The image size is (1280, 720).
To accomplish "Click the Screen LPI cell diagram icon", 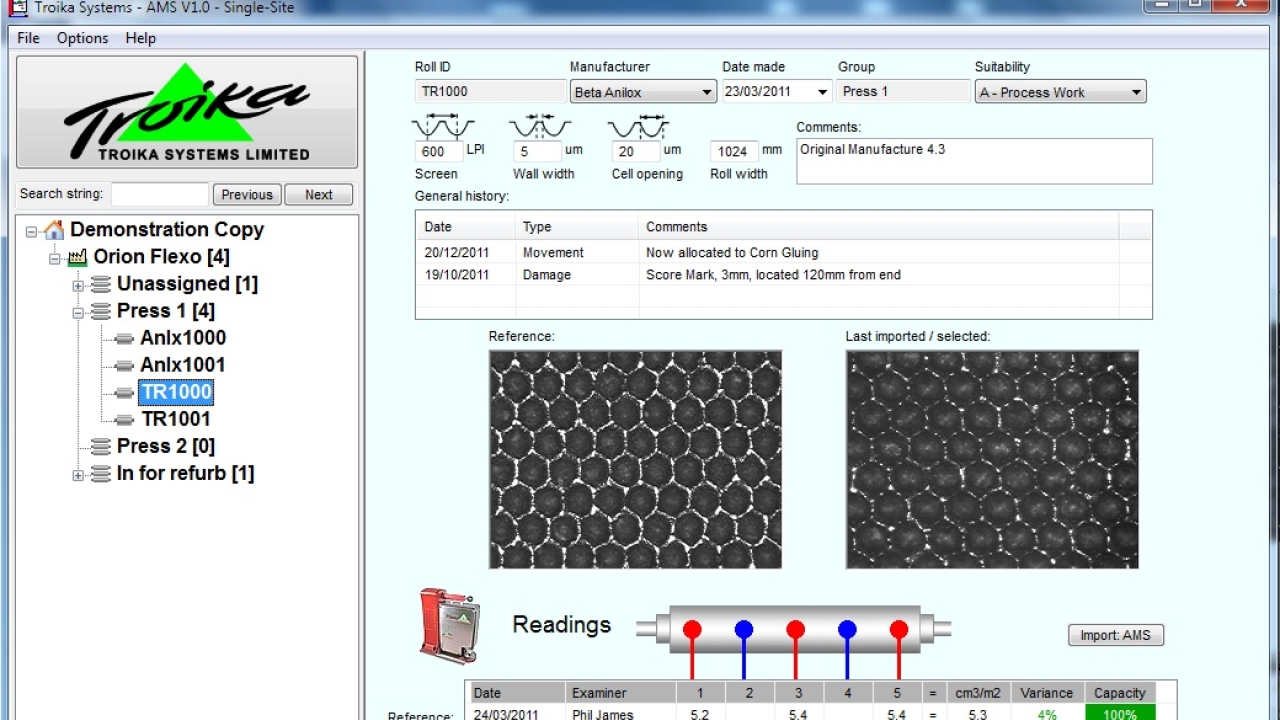I will [x=442, y=126].
